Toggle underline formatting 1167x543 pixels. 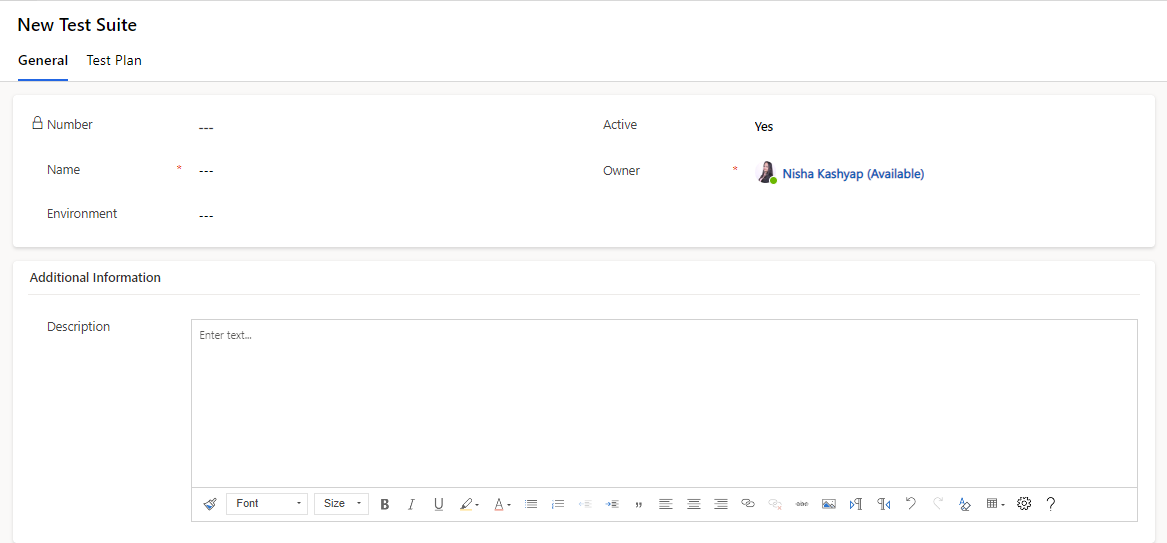pyautogui.click(x=438, y=504)
